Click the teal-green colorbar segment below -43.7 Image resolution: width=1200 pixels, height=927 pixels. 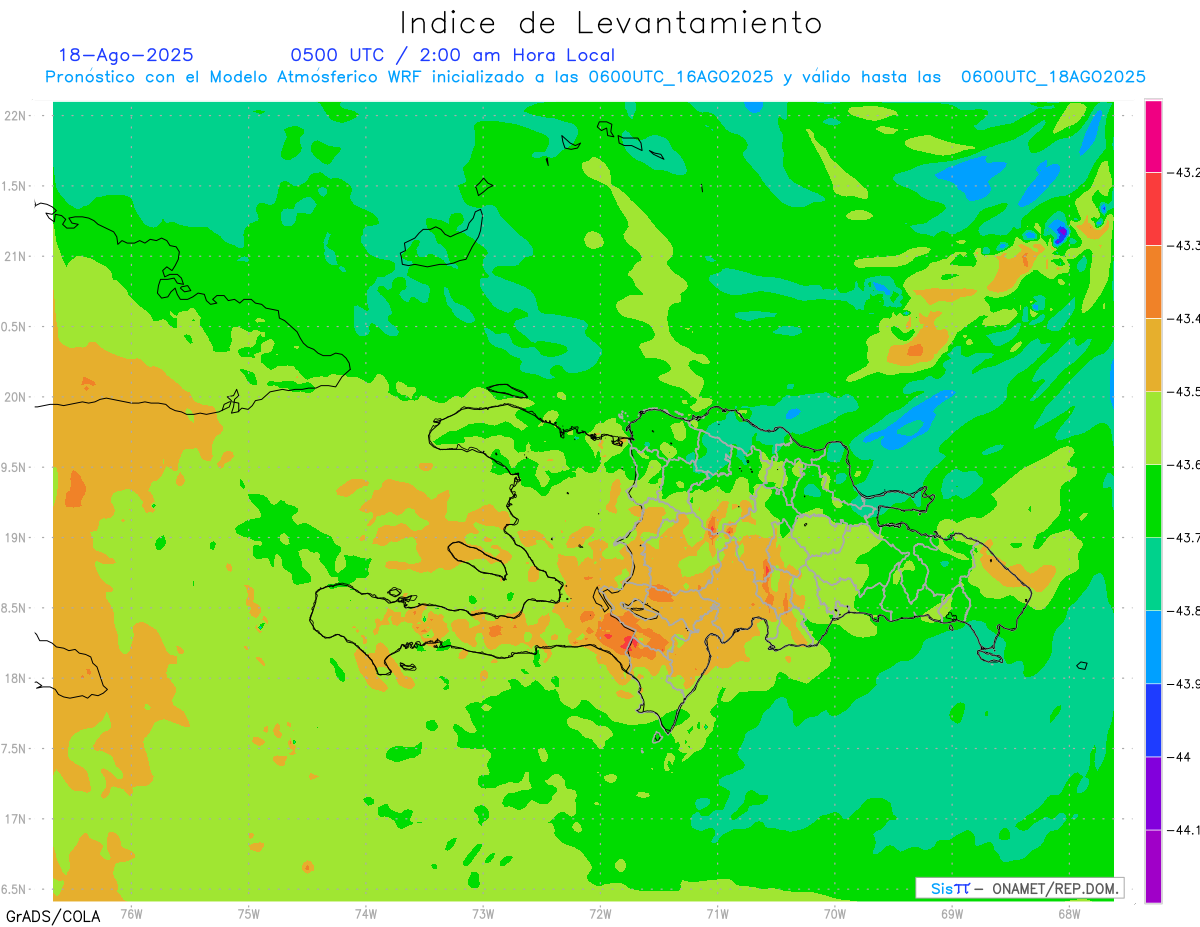(x=1153, y=573)
